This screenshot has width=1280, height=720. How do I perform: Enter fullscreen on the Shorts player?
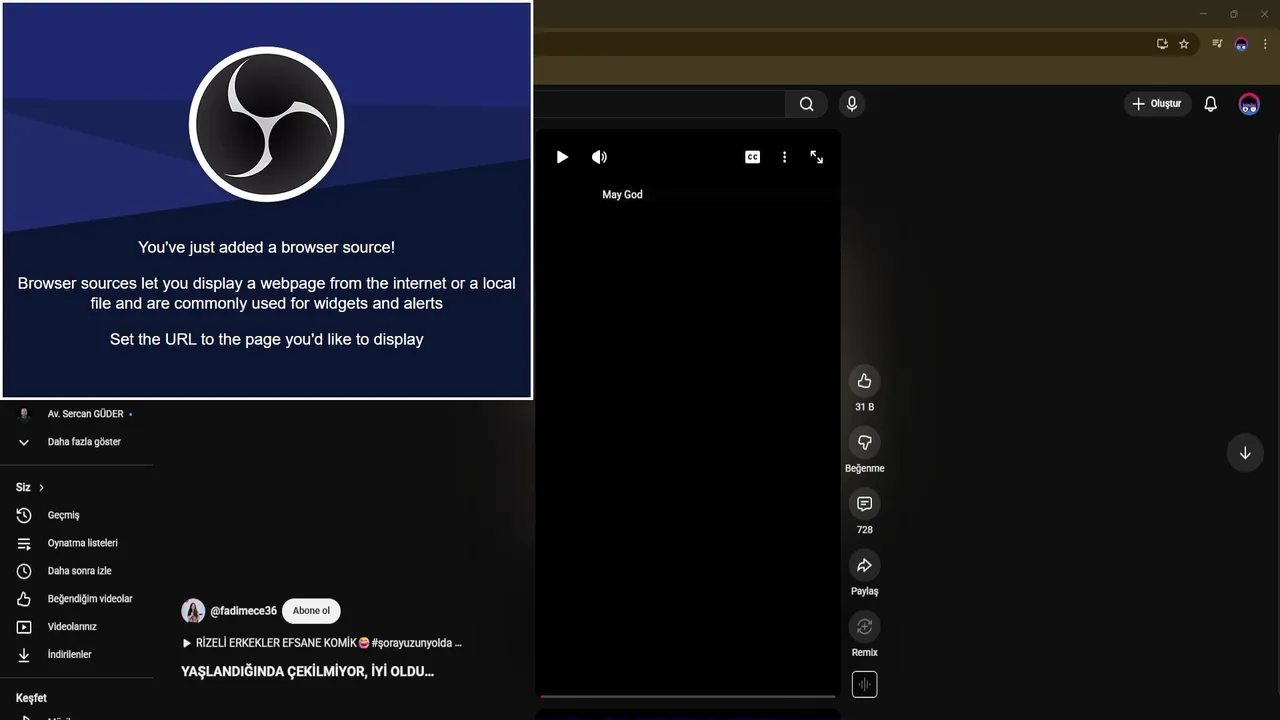817,157
